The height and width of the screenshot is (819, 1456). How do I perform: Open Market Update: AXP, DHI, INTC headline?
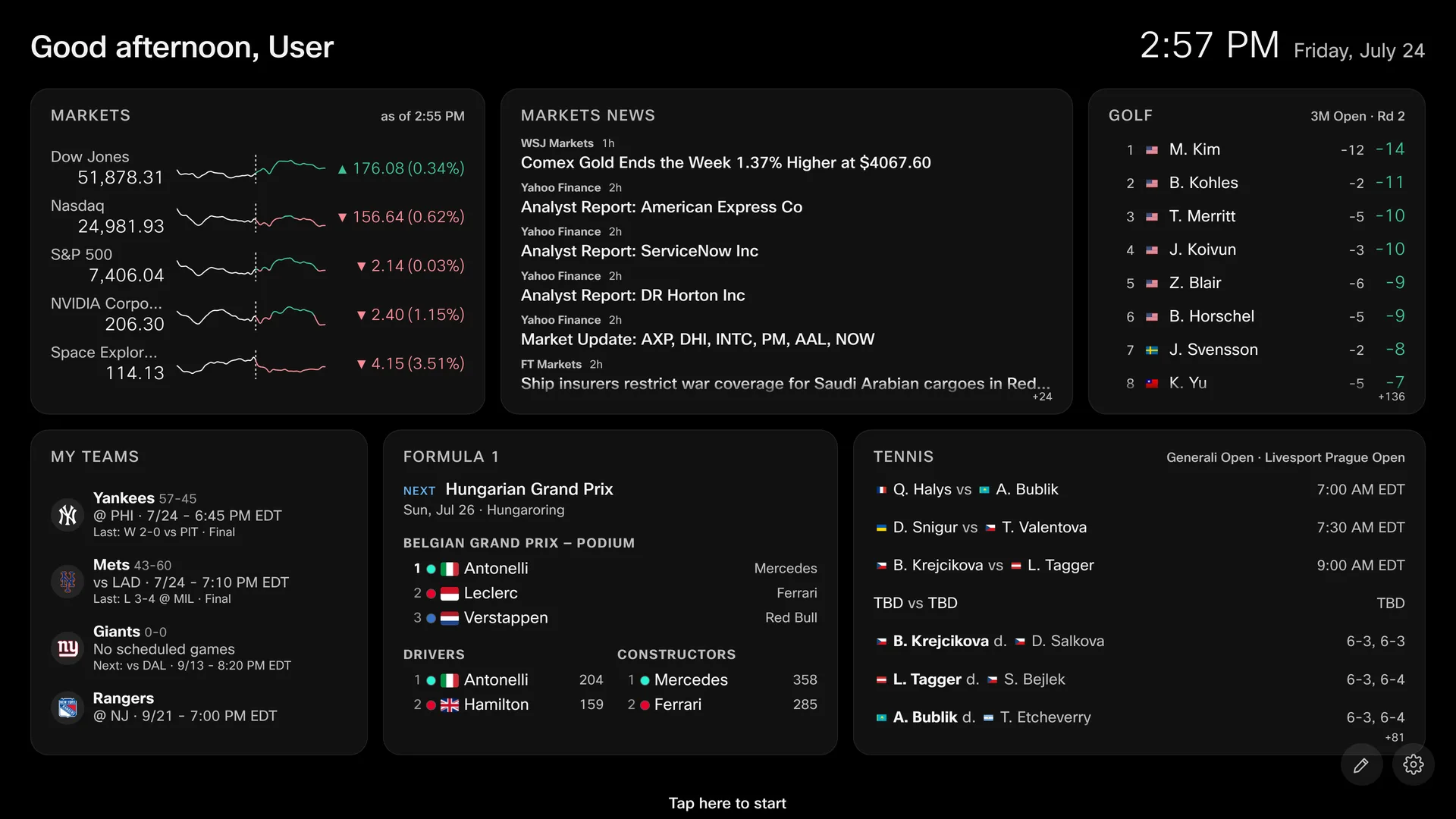click(698, 339)
